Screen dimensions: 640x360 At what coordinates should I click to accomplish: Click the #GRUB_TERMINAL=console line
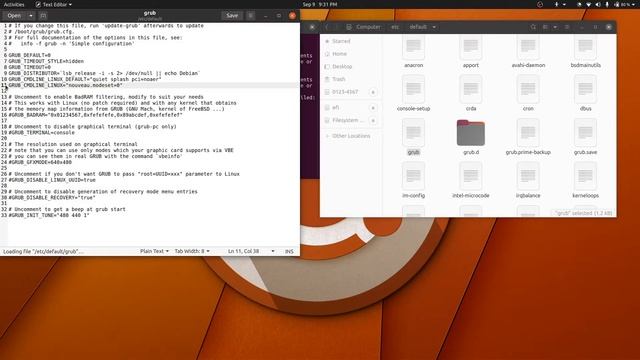tap(42, 133)
